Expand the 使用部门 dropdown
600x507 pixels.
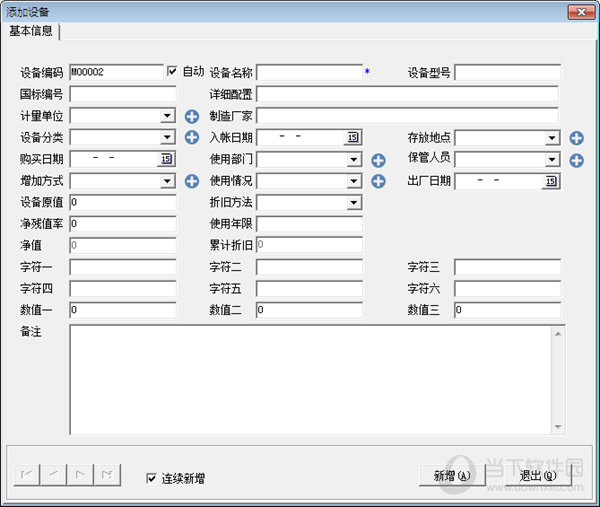point(354,159)
